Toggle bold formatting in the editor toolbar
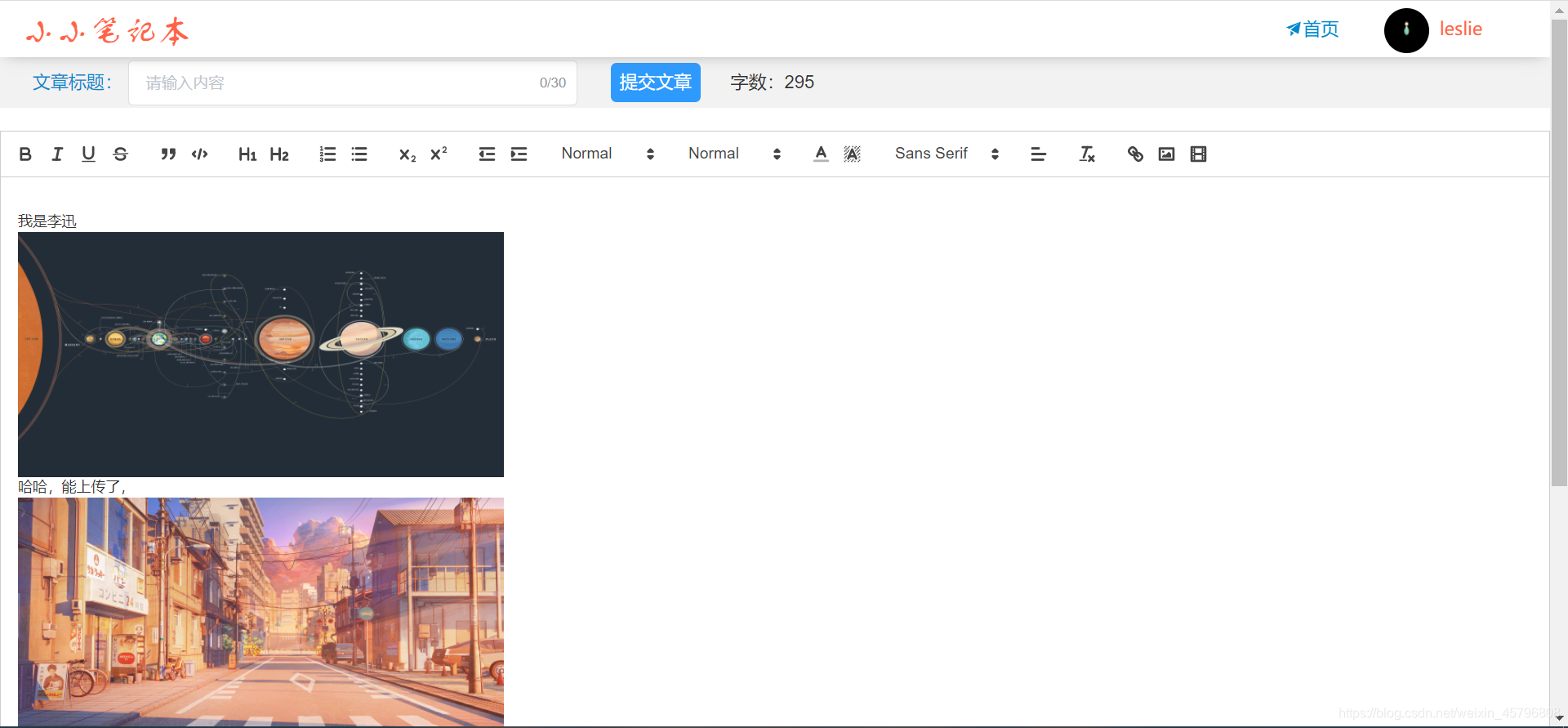Screen dimensions: 1568x728 [x=25, y=154]
